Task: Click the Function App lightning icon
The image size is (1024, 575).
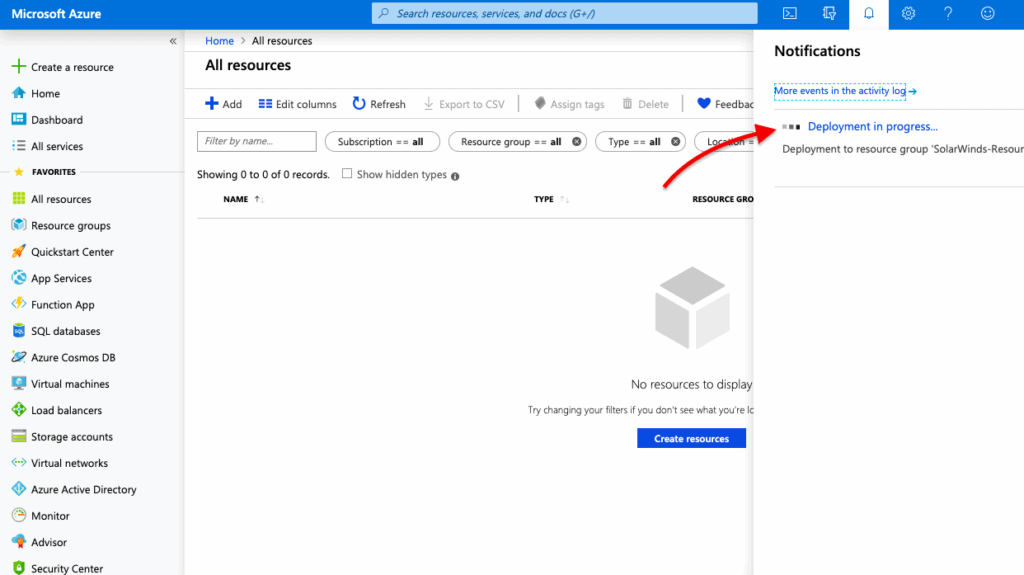Action: 19,304
